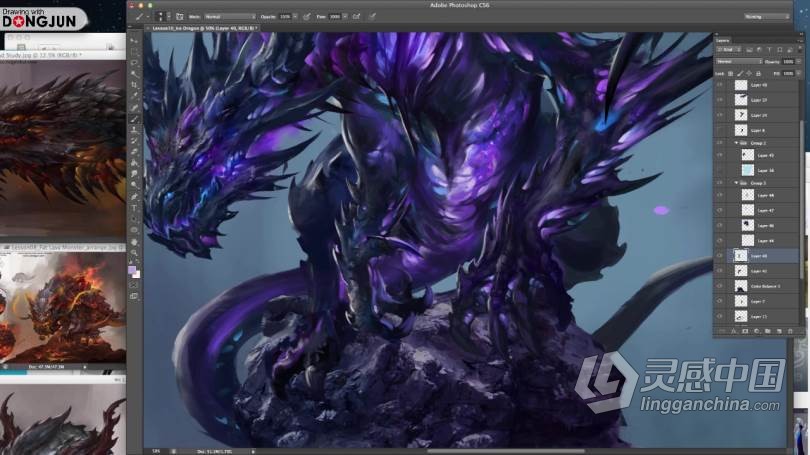Toggle pressure for size icon
This screenshot has width=810, height=455.
tap(372, 17)
